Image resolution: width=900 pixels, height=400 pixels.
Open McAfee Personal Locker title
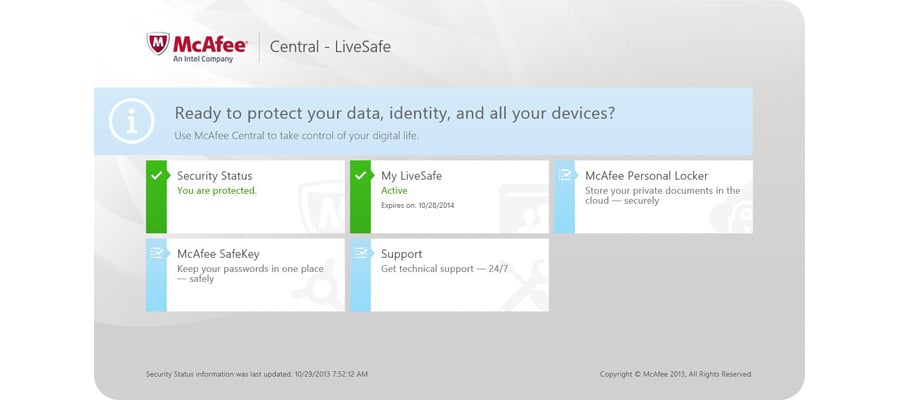[x=646, y=176]
